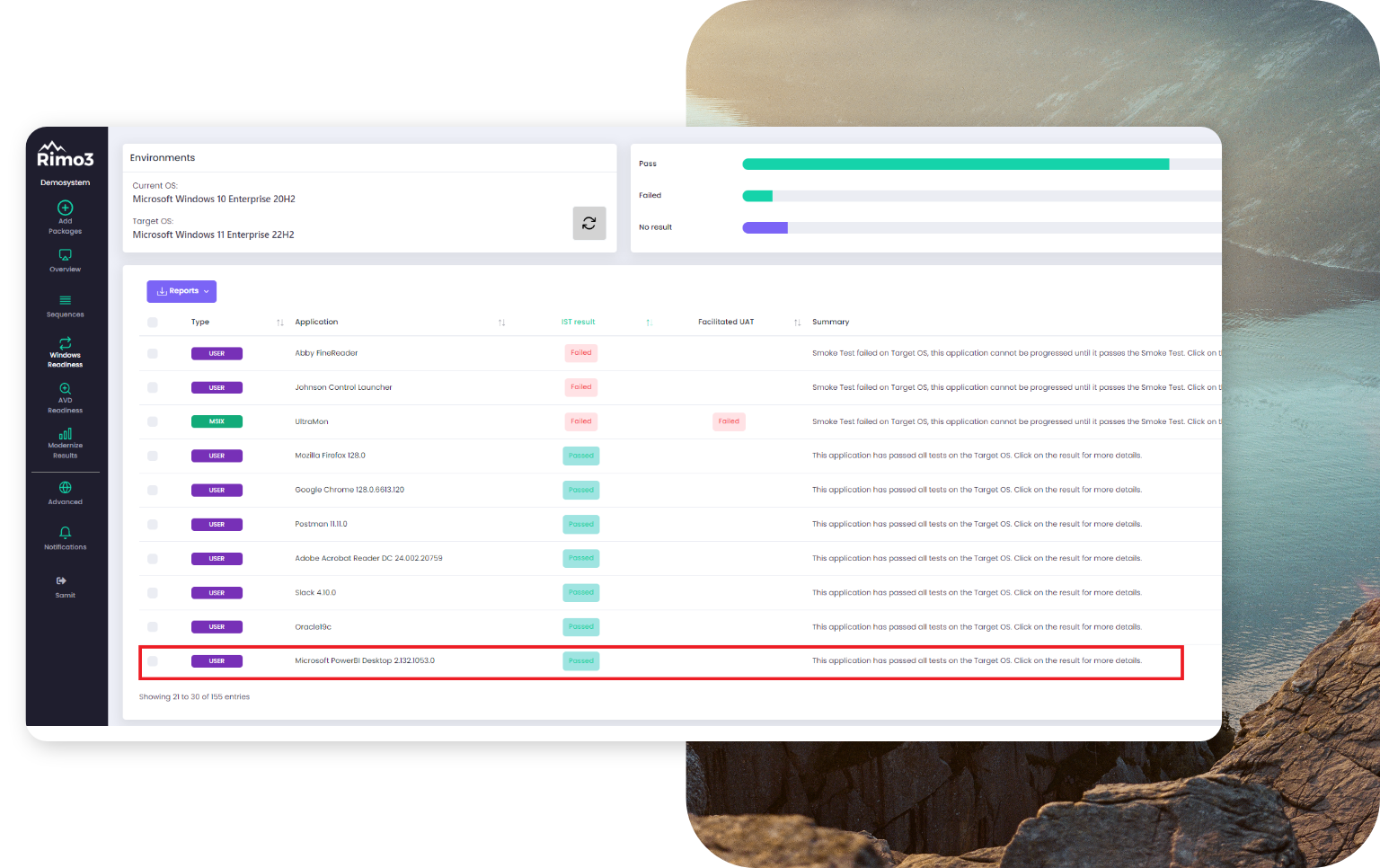This screenshot has height=868, width=1380.
Task: Sort table by Type column
Action: 280,323
